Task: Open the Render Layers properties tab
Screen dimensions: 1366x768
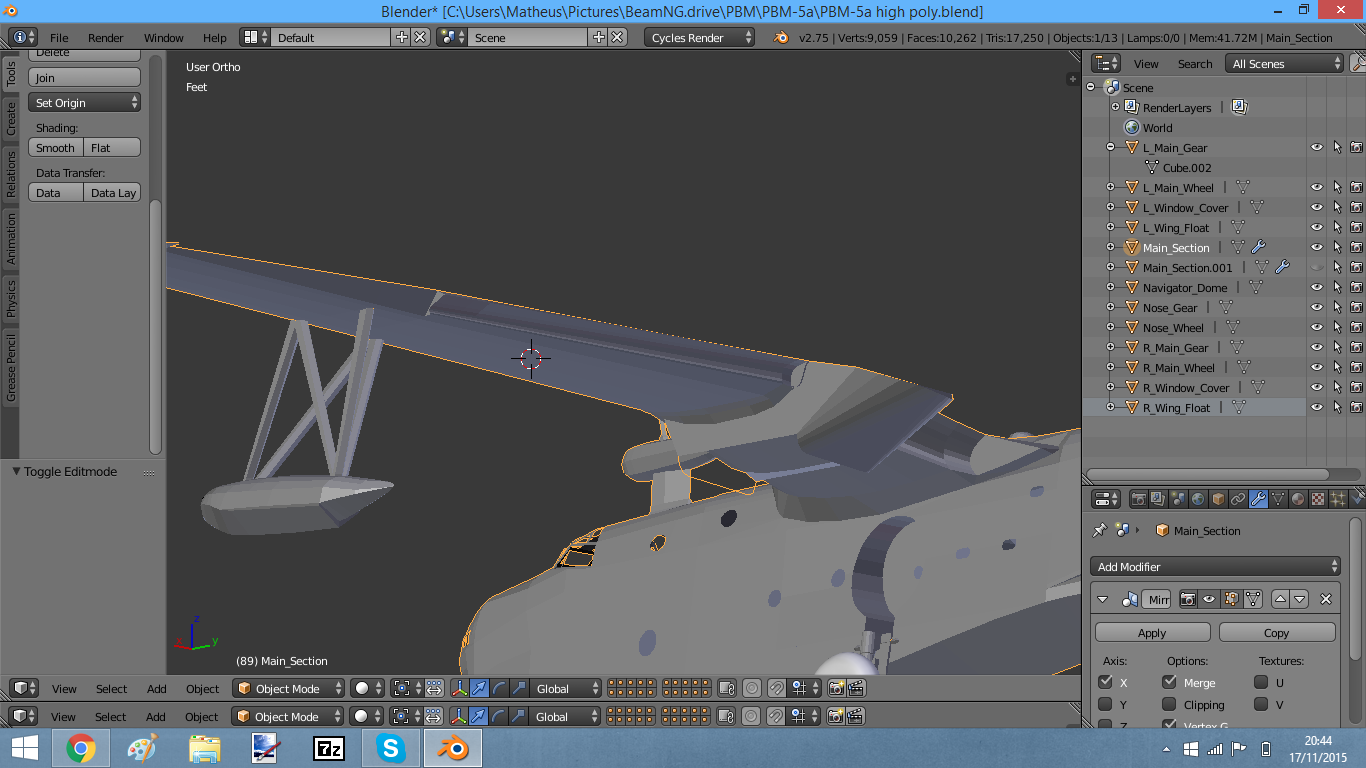Action: (1158, 498)
